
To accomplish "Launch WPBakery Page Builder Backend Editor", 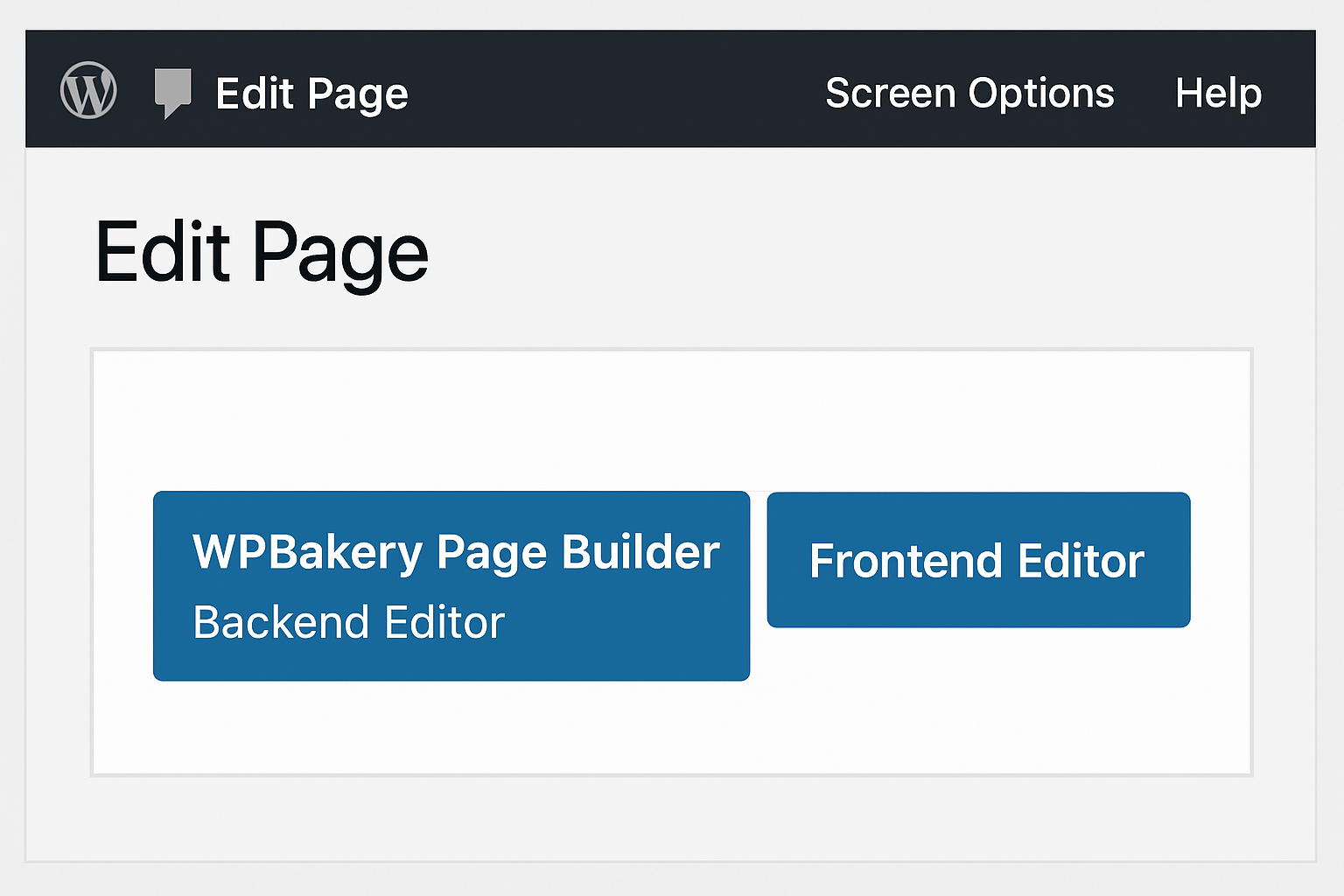I will 451,586.
